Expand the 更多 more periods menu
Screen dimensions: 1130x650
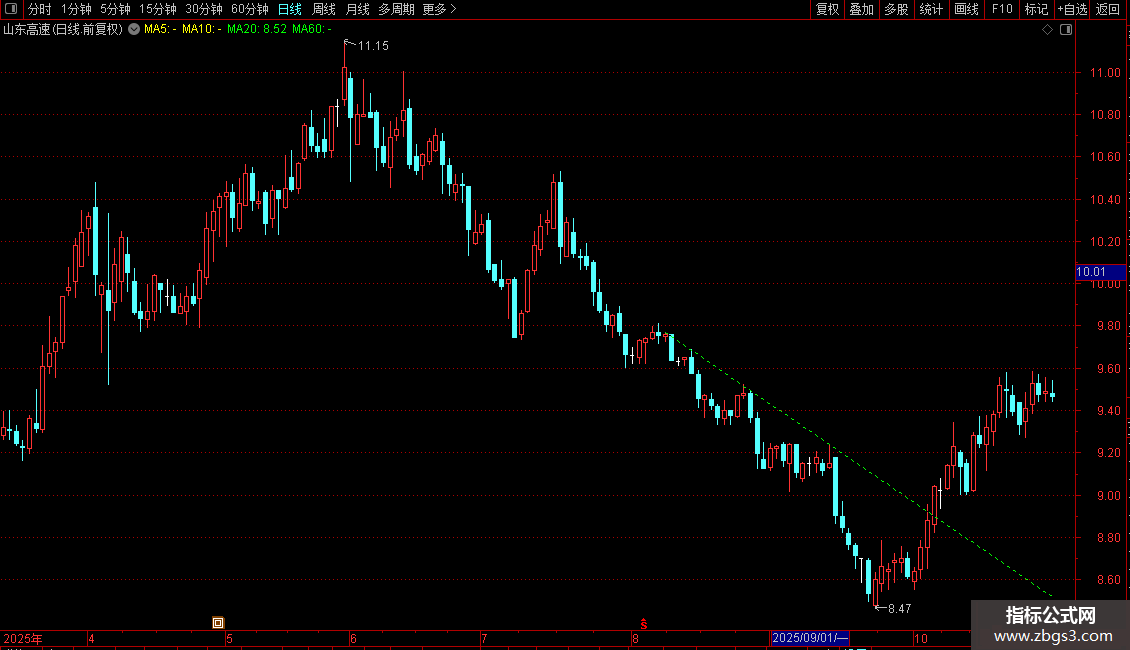click(x=440, y=9)
